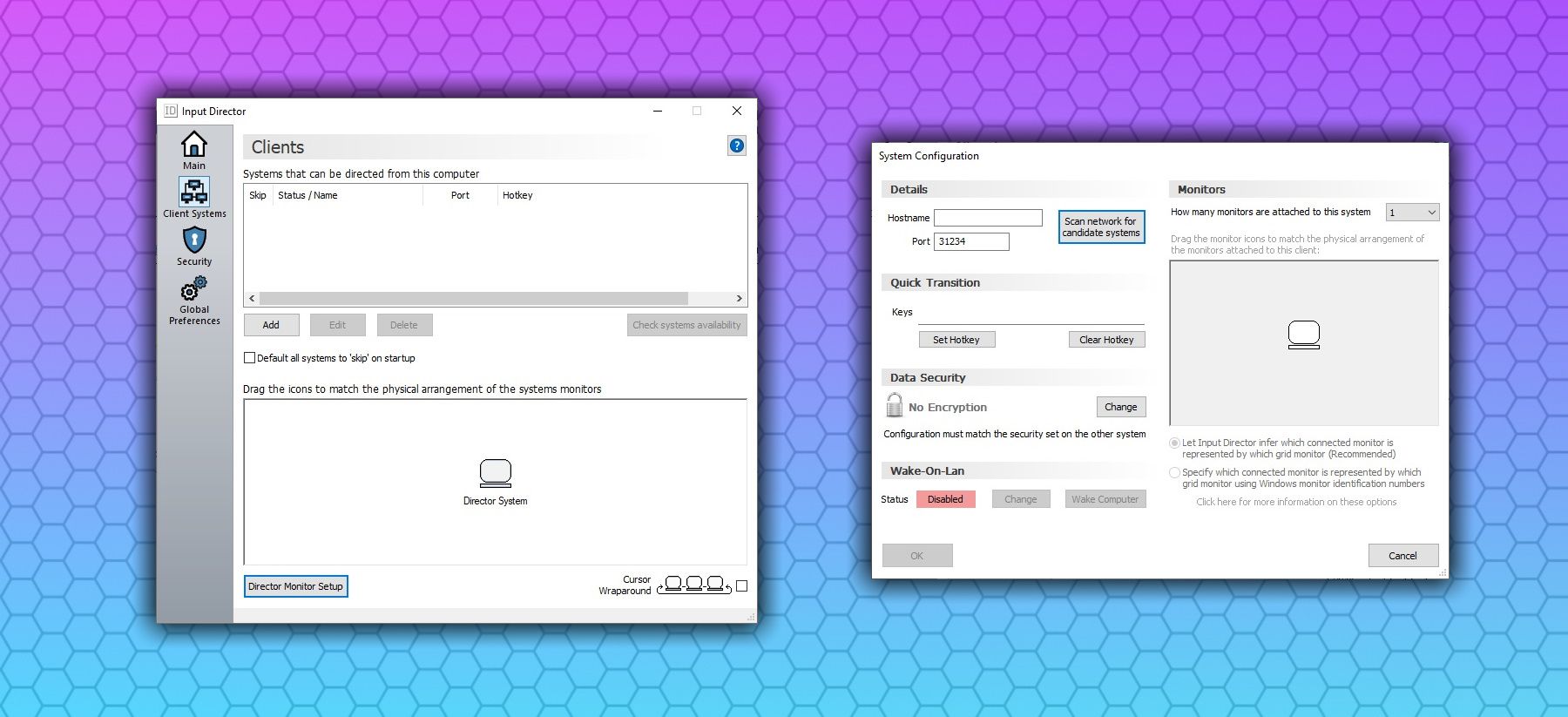Click the Hostname input field
The height and width of the screenshot is (717, 1568).
988,218
